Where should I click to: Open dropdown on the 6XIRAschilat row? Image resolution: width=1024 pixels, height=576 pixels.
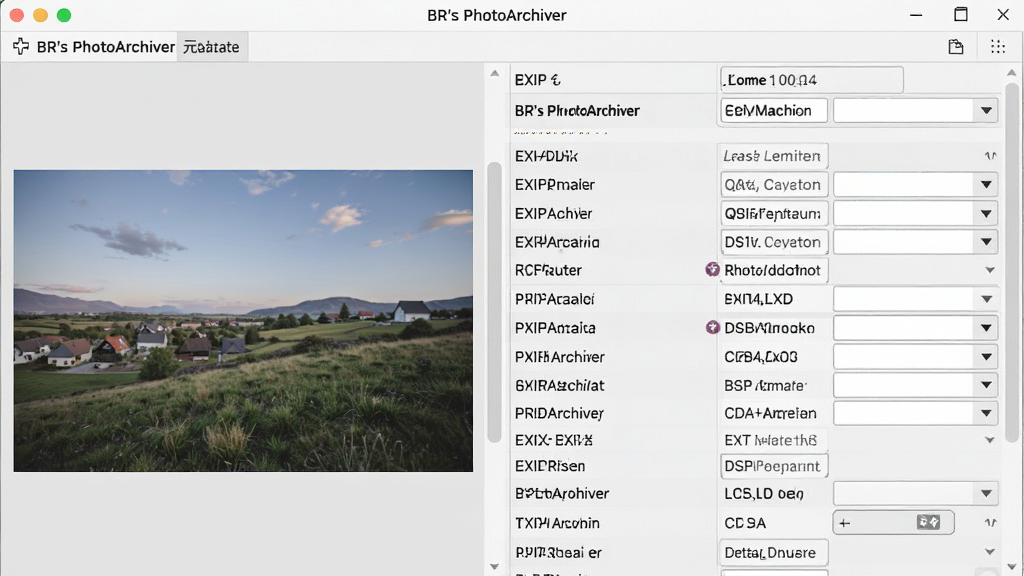(x=986, y=385)
